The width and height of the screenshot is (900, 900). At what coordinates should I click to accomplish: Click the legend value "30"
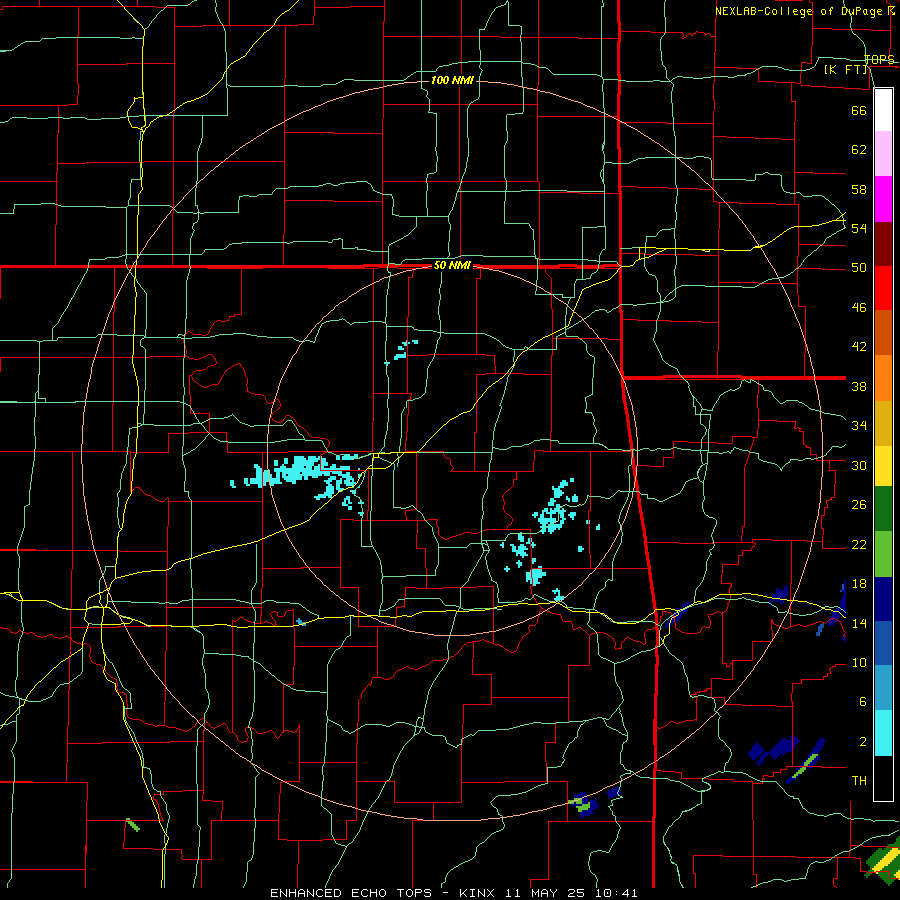click(x=859, y=465)
